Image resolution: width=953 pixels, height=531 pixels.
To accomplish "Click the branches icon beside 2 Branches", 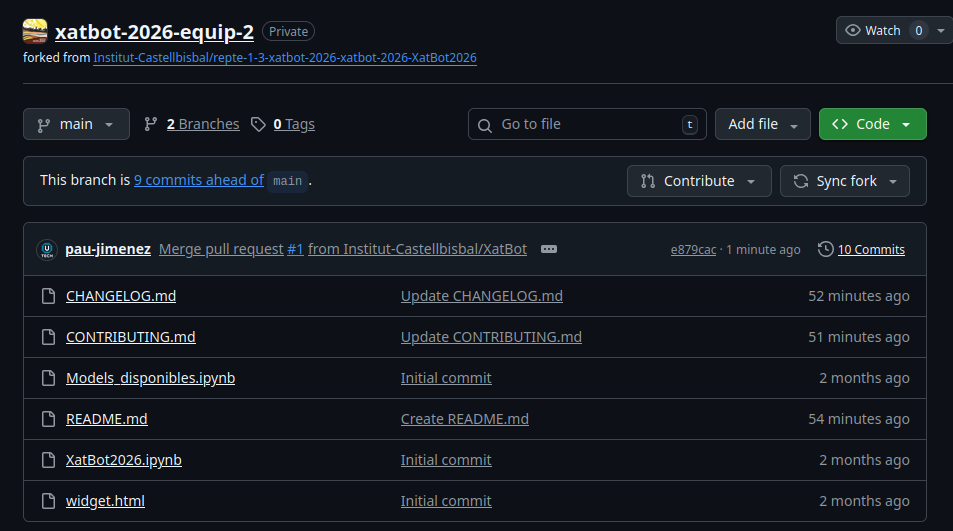I will click(x=151, y=124).
